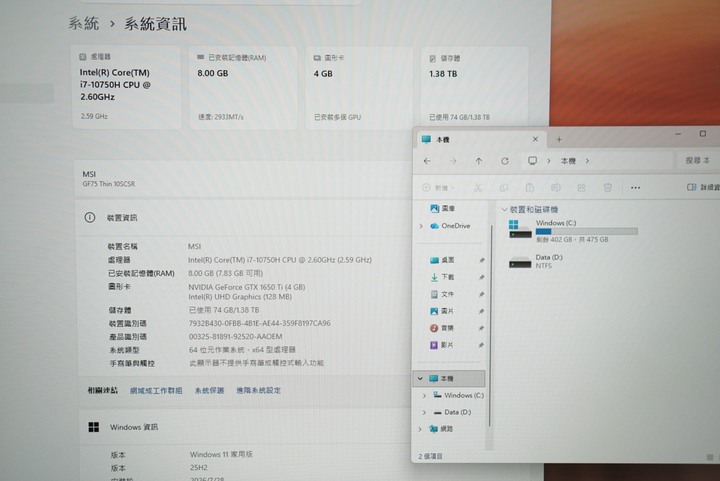Screen dimensions: 720x481
Task: Click the pin icon beside 圖片
Action: [481, 311]
